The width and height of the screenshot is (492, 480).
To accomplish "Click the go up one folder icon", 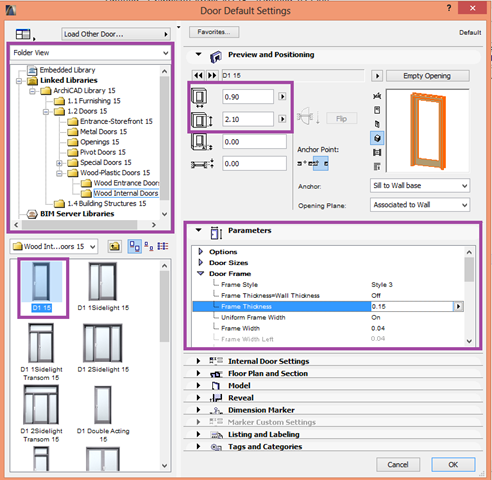I will [114, 246].
